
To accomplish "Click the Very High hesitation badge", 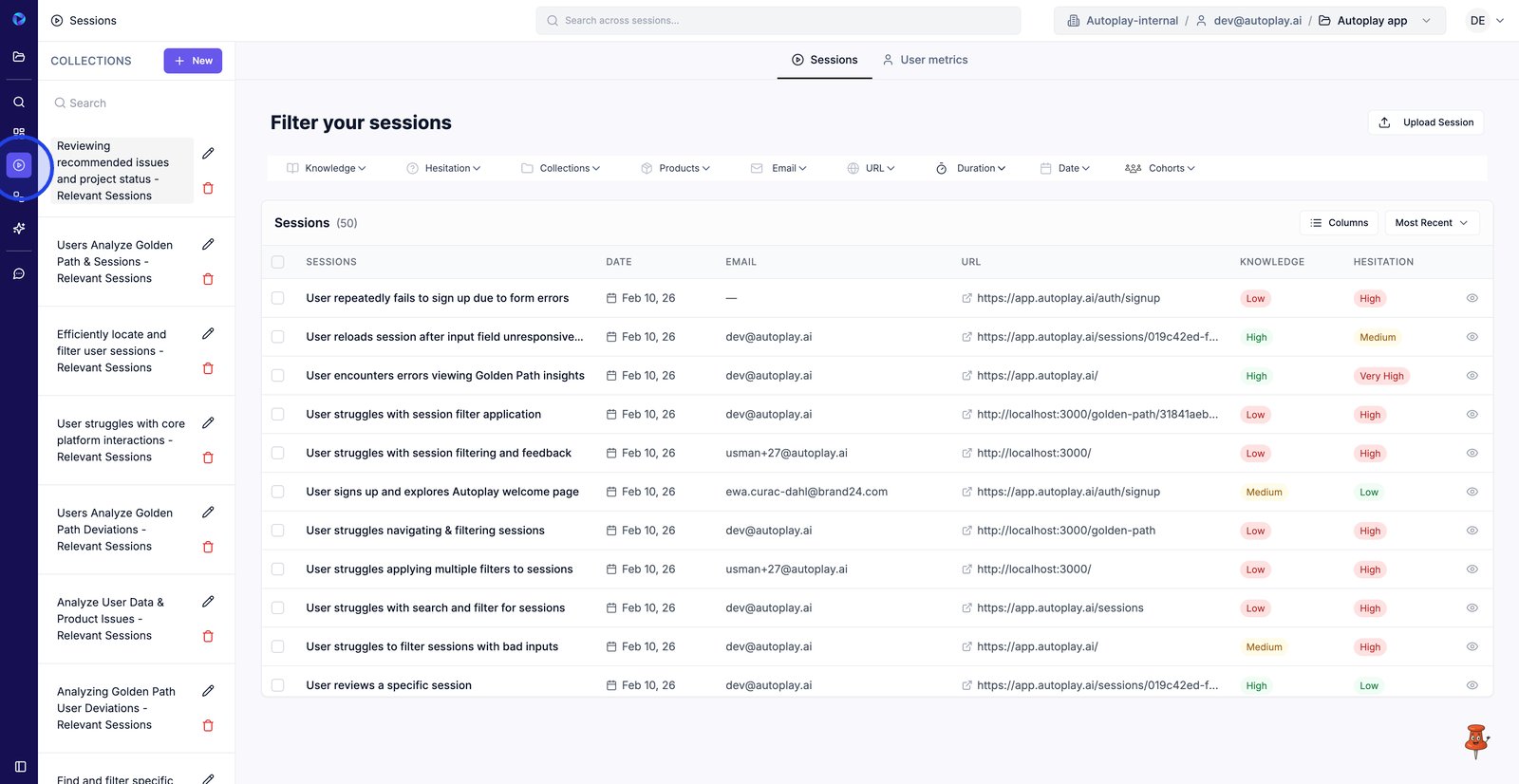I will tap(1380, 376).
